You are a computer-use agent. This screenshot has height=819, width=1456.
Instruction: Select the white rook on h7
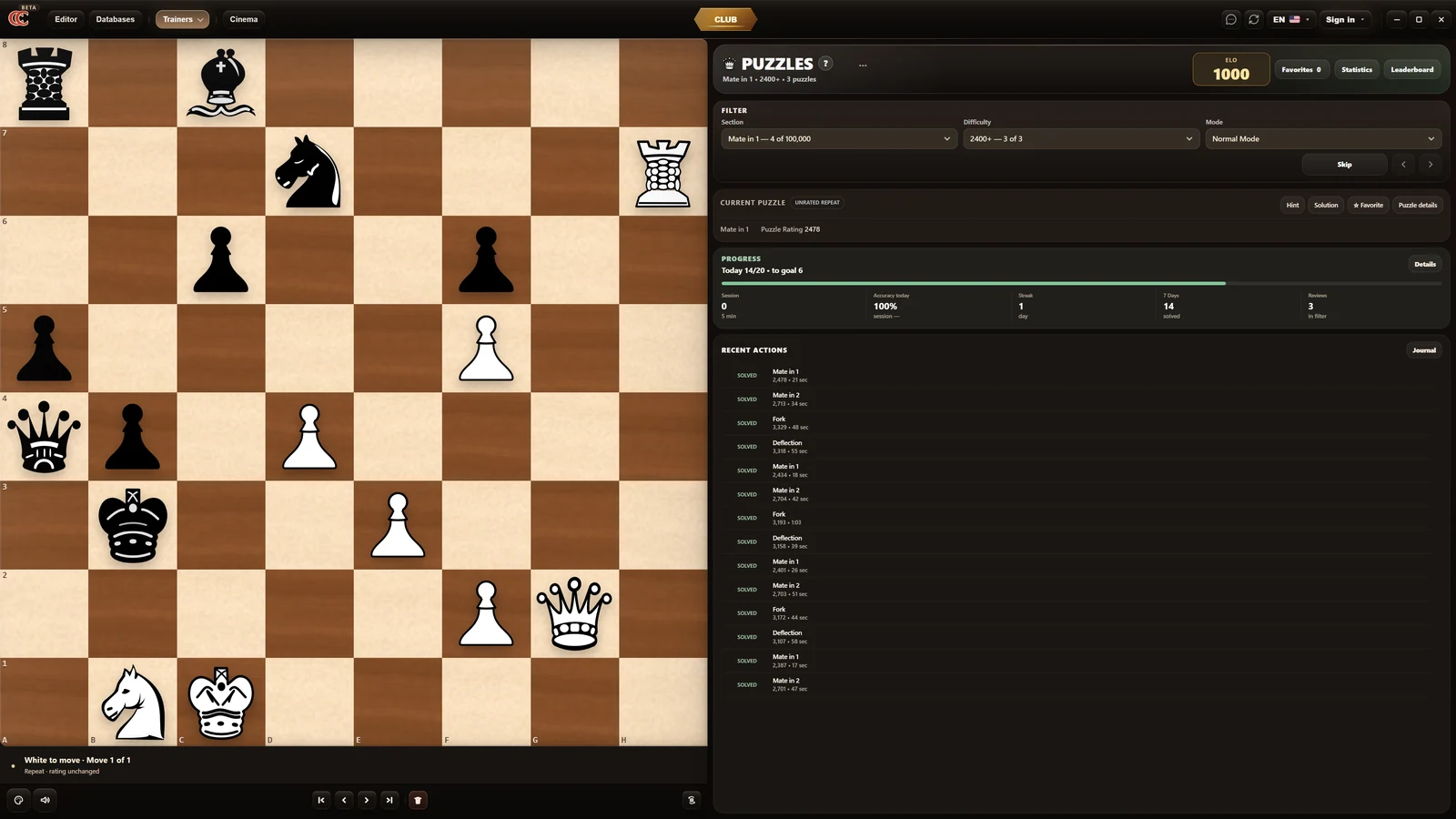click(663, 173)
